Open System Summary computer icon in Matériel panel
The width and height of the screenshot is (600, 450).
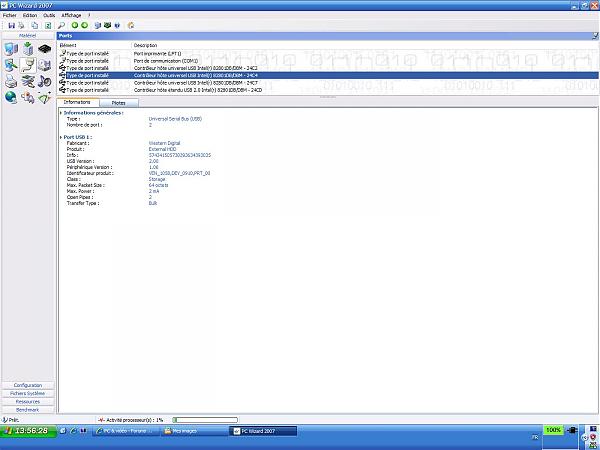click(x=11, y=49)
